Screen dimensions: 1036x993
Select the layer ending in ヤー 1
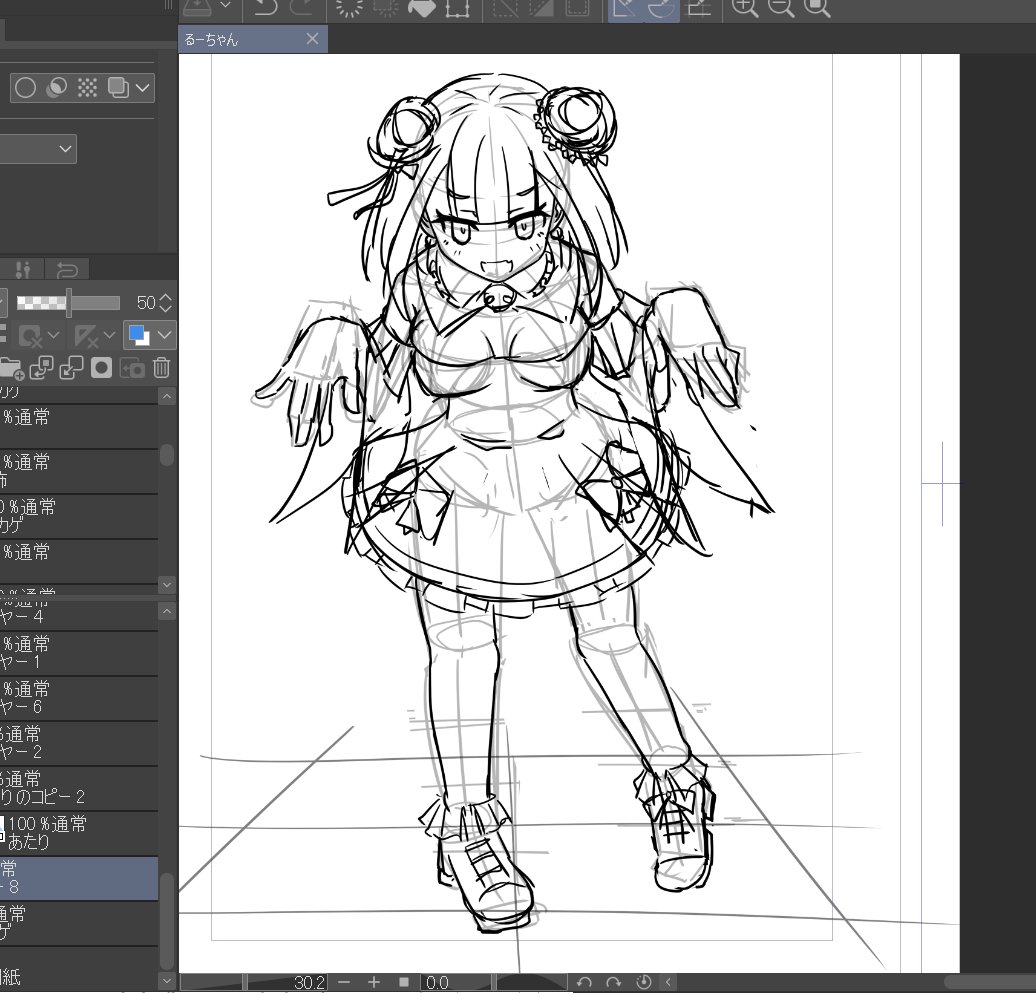tap(79, 653)
